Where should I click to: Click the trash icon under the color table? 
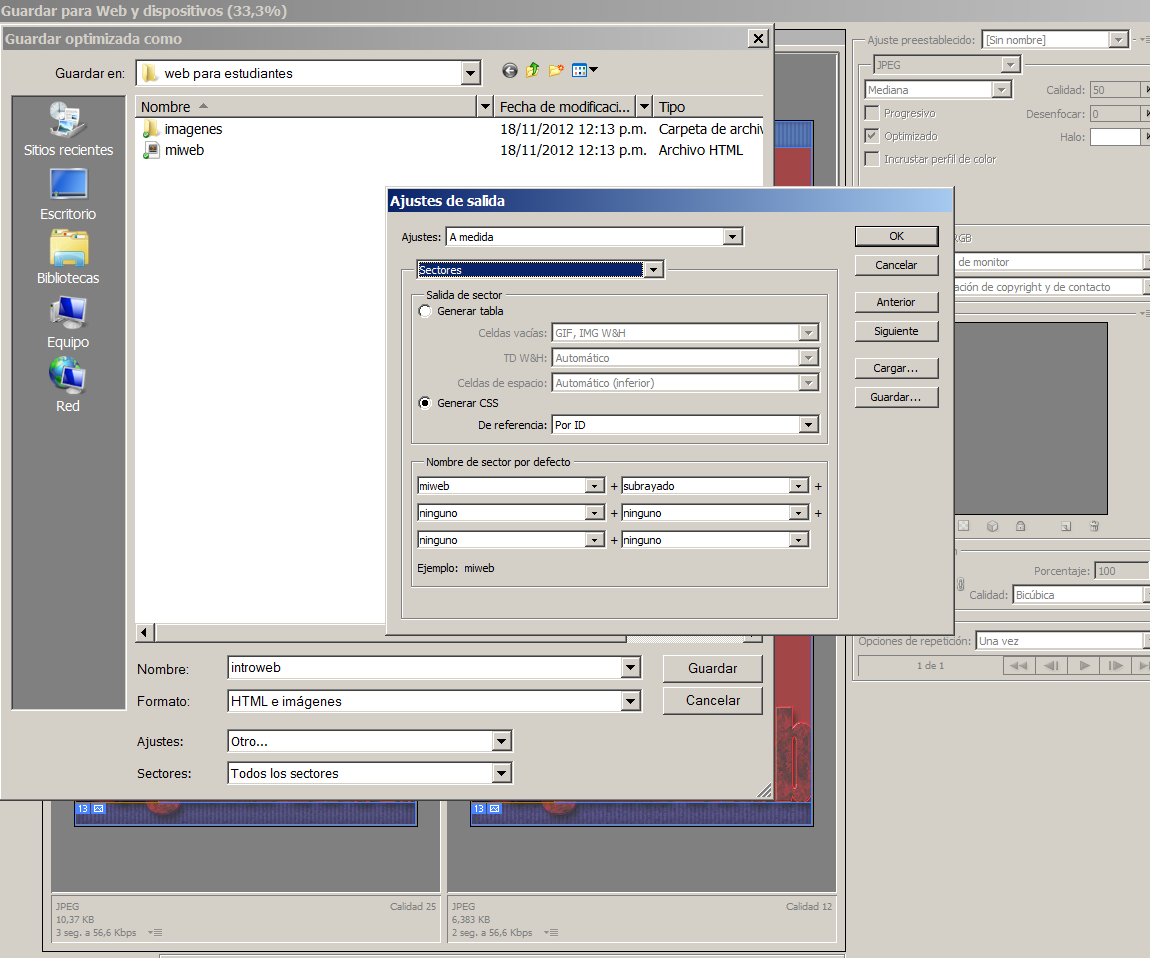[1094, 526]
